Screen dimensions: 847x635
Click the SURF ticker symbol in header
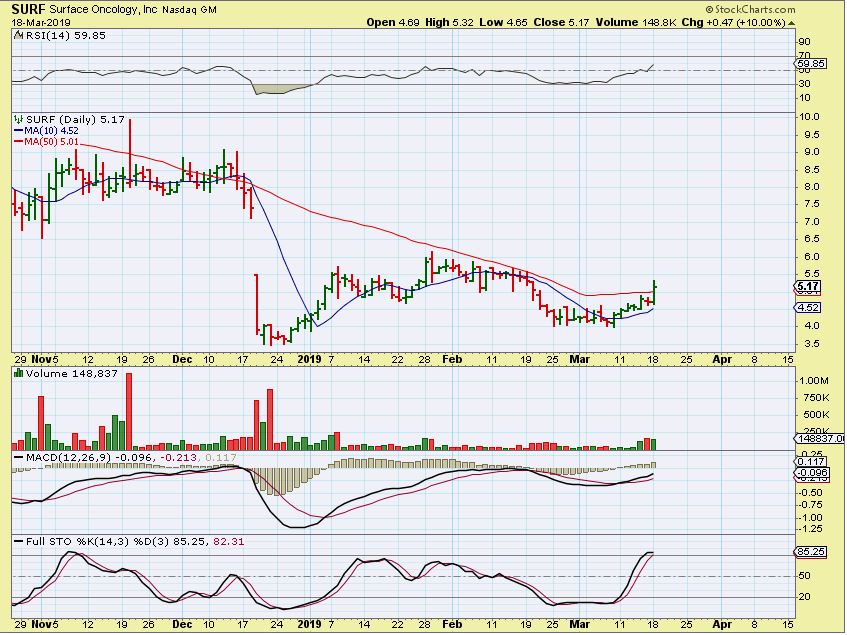[x=29, y=9]
